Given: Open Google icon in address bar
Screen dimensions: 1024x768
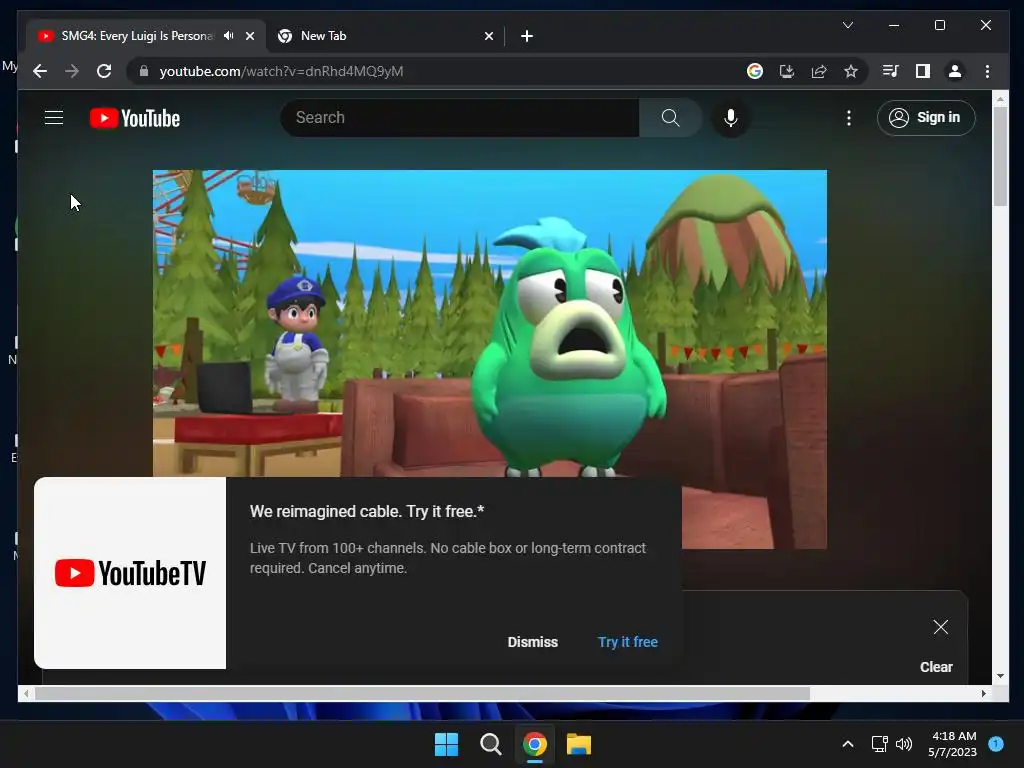Looking at the screenshot, I should (x=755, y=71).
